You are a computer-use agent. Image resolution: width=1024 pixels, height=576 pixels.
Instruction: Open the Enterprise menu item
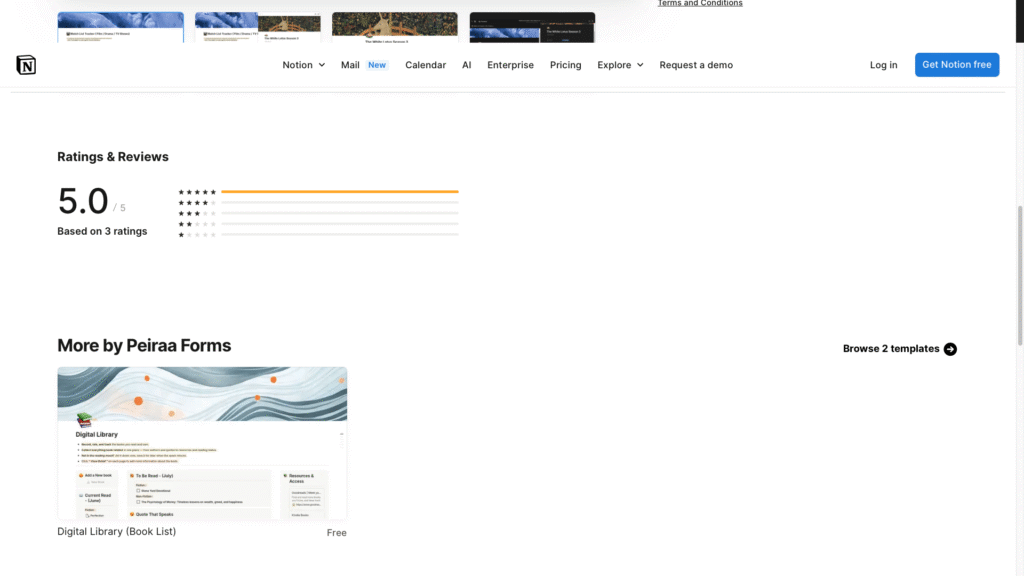click(x=510, y=65)
